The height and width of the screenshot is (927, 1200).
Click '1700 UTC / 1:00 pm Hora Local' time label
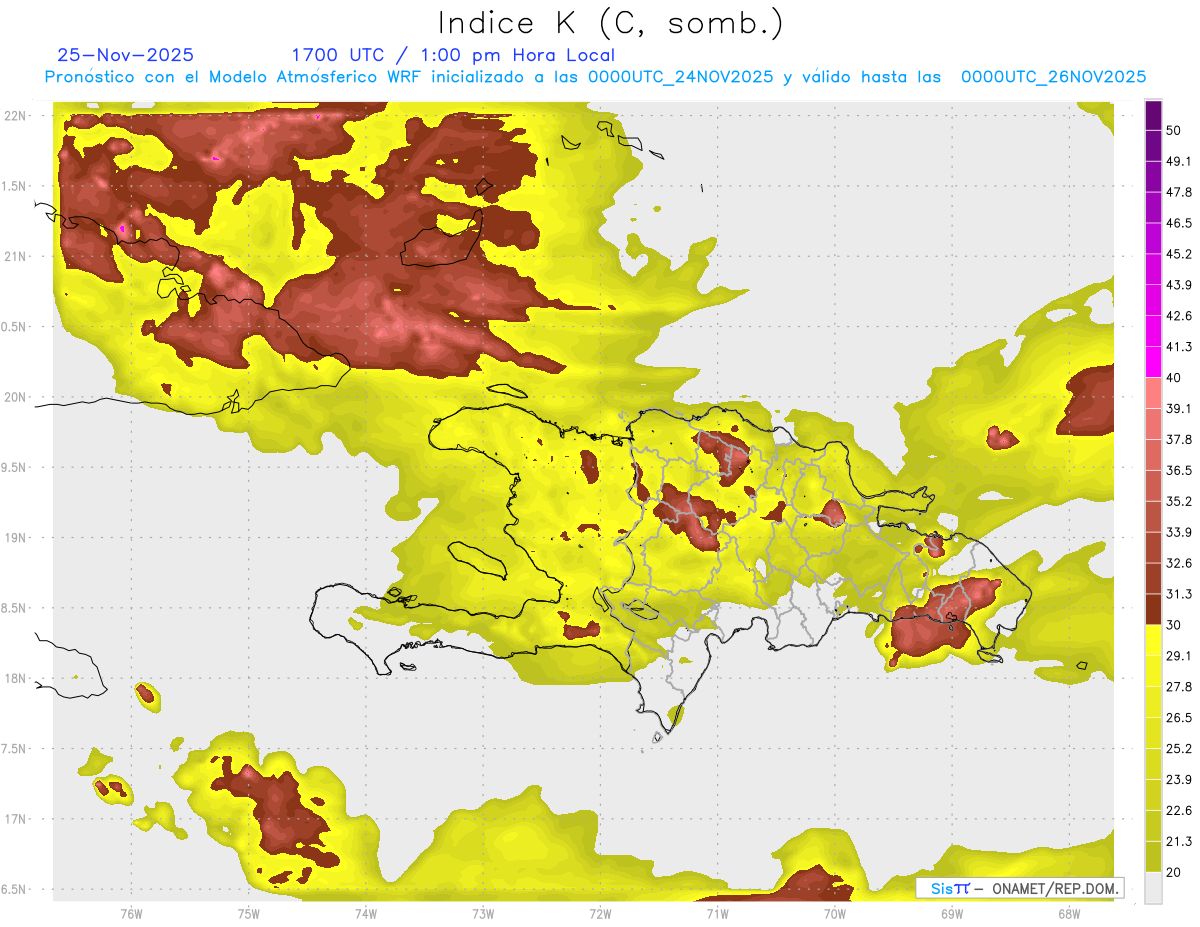pos(453,55)
